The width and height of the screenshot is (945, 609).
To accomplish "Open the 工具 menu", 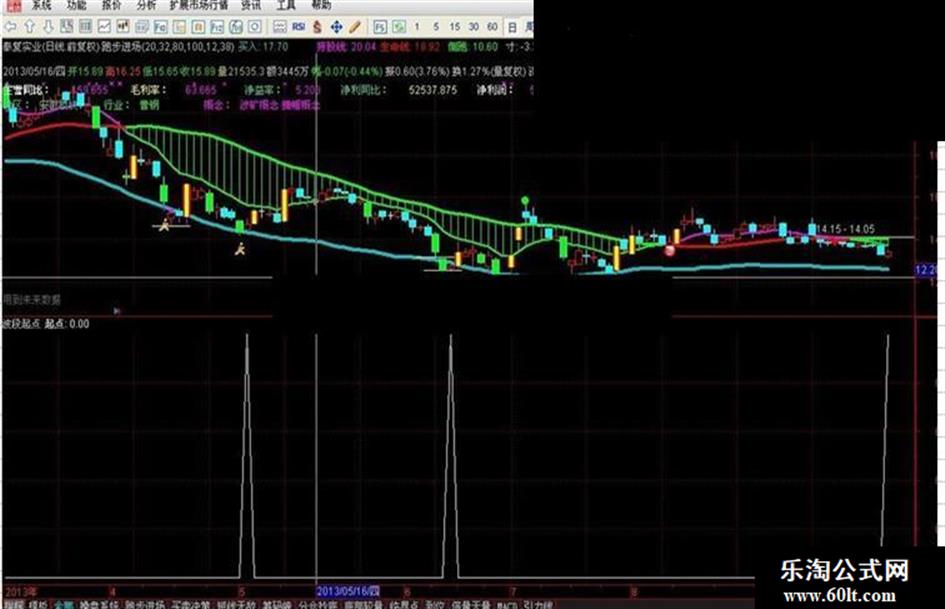I will click(286, 5).
